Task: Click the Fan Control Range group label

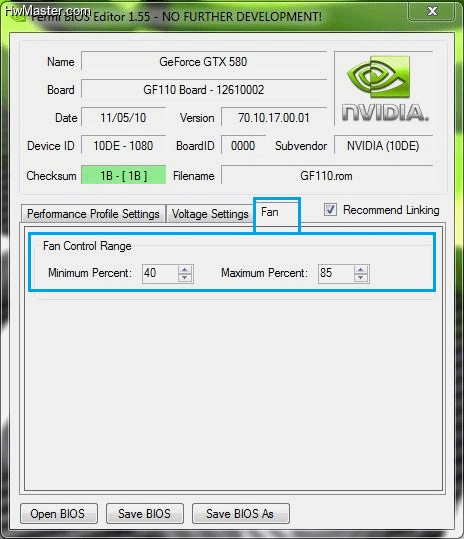Action: [87, 246]
